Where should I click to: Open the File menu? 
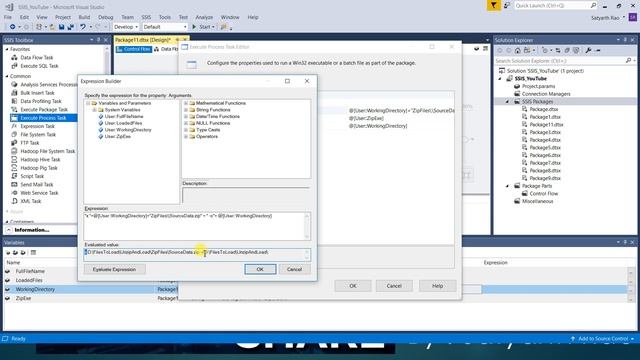pyautogui.click(x=8, y=17)
